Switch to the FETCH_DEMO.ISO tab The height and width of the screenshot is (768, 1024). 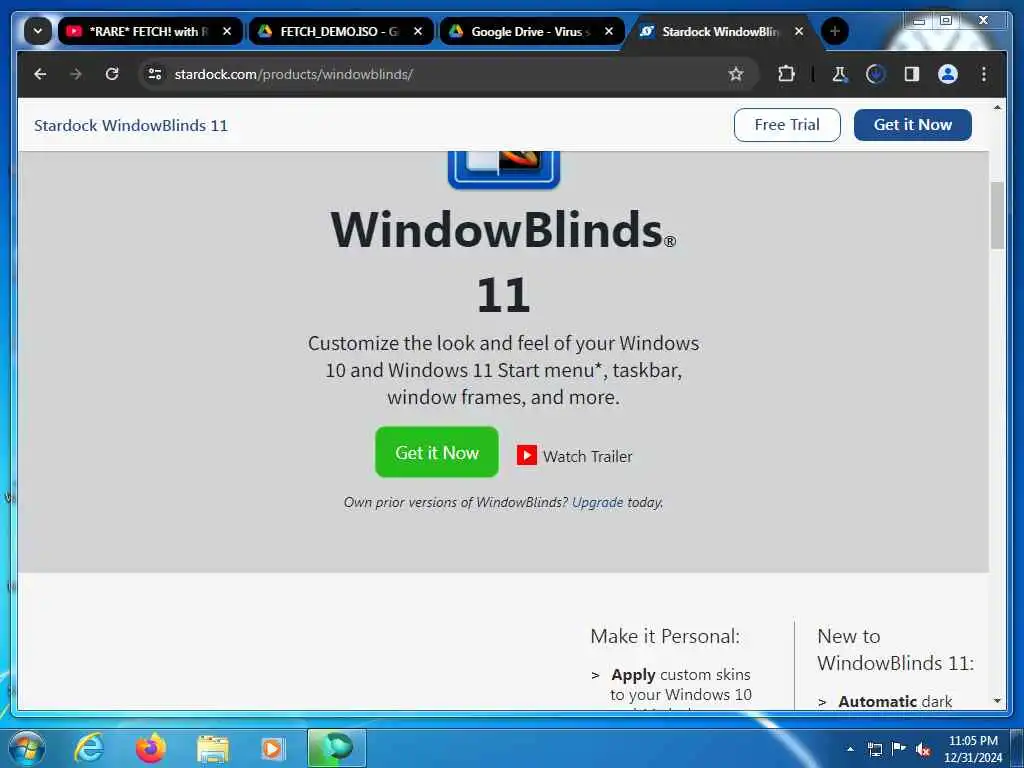(341, 31)
